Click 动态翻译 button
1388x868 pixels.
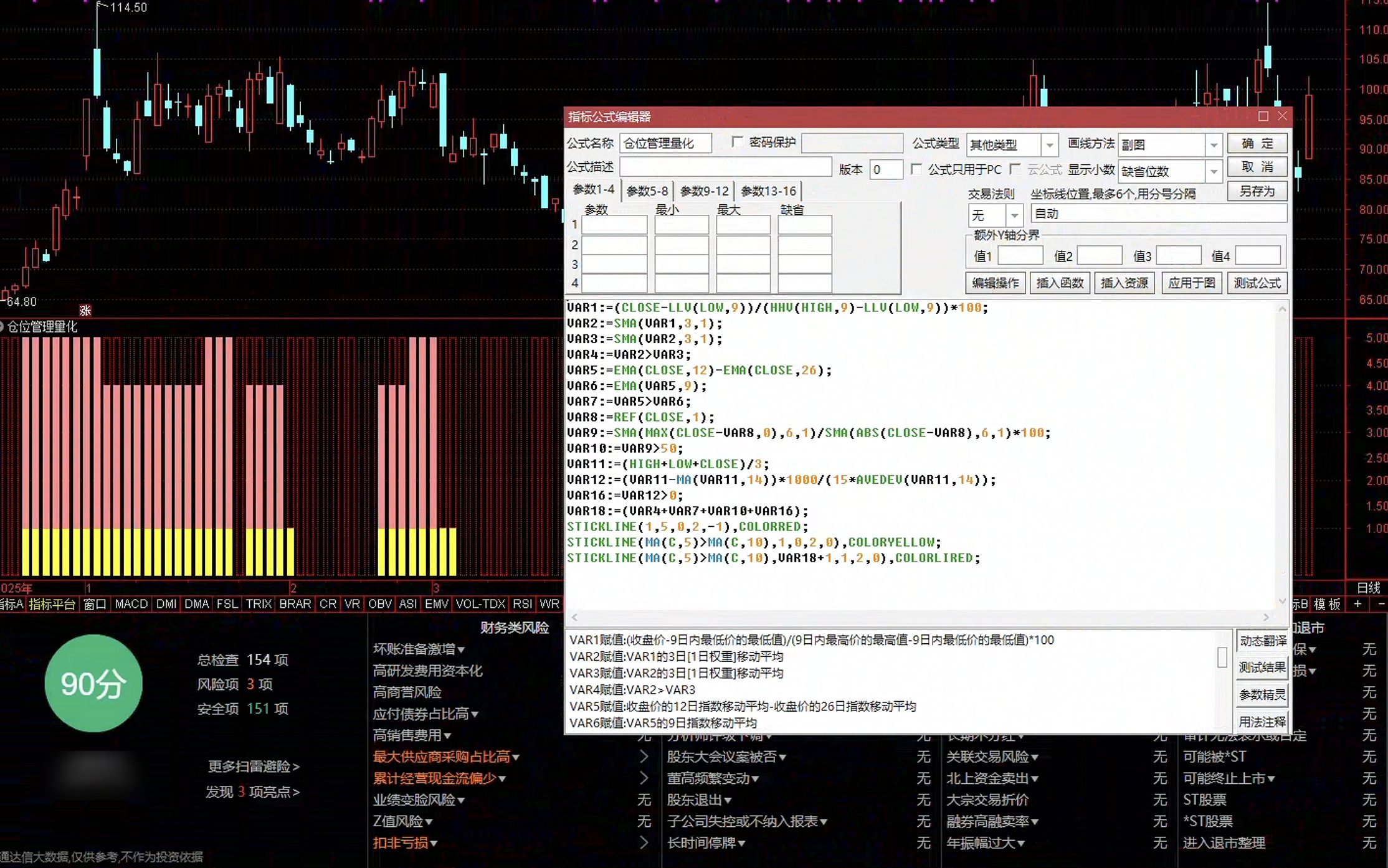(1262, 641)
